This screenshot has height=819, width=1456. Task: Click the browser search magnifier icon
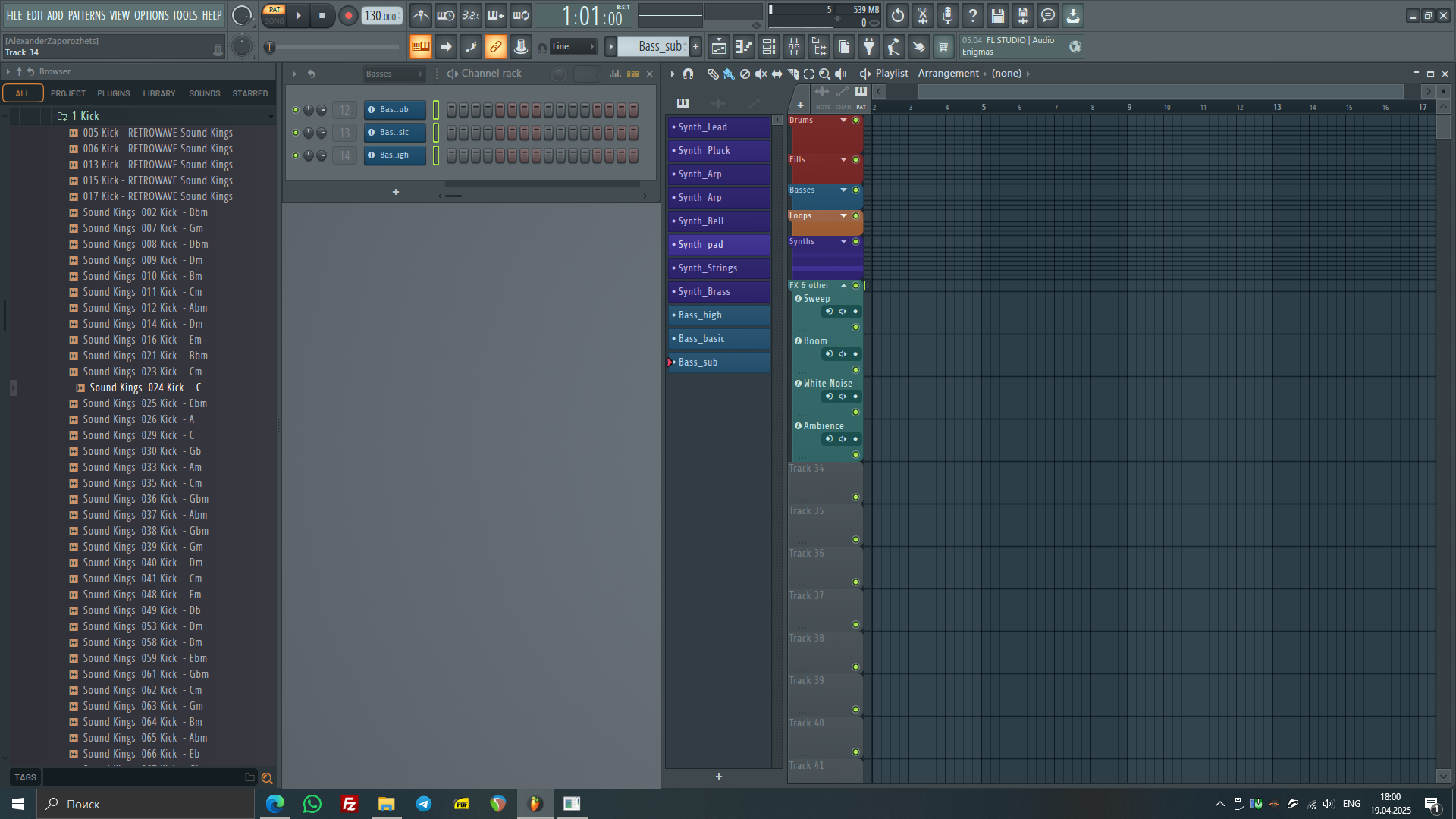pyautogui.click(x=267, y=778)
